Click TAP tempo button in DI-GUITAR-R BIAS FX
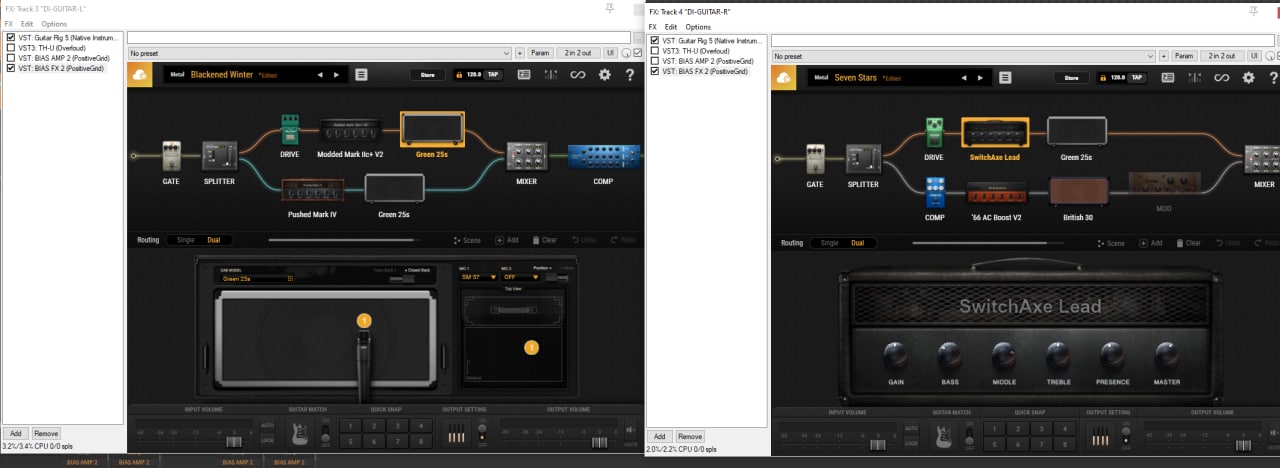The image size is (1280, 468). (x=1137, y=77)
